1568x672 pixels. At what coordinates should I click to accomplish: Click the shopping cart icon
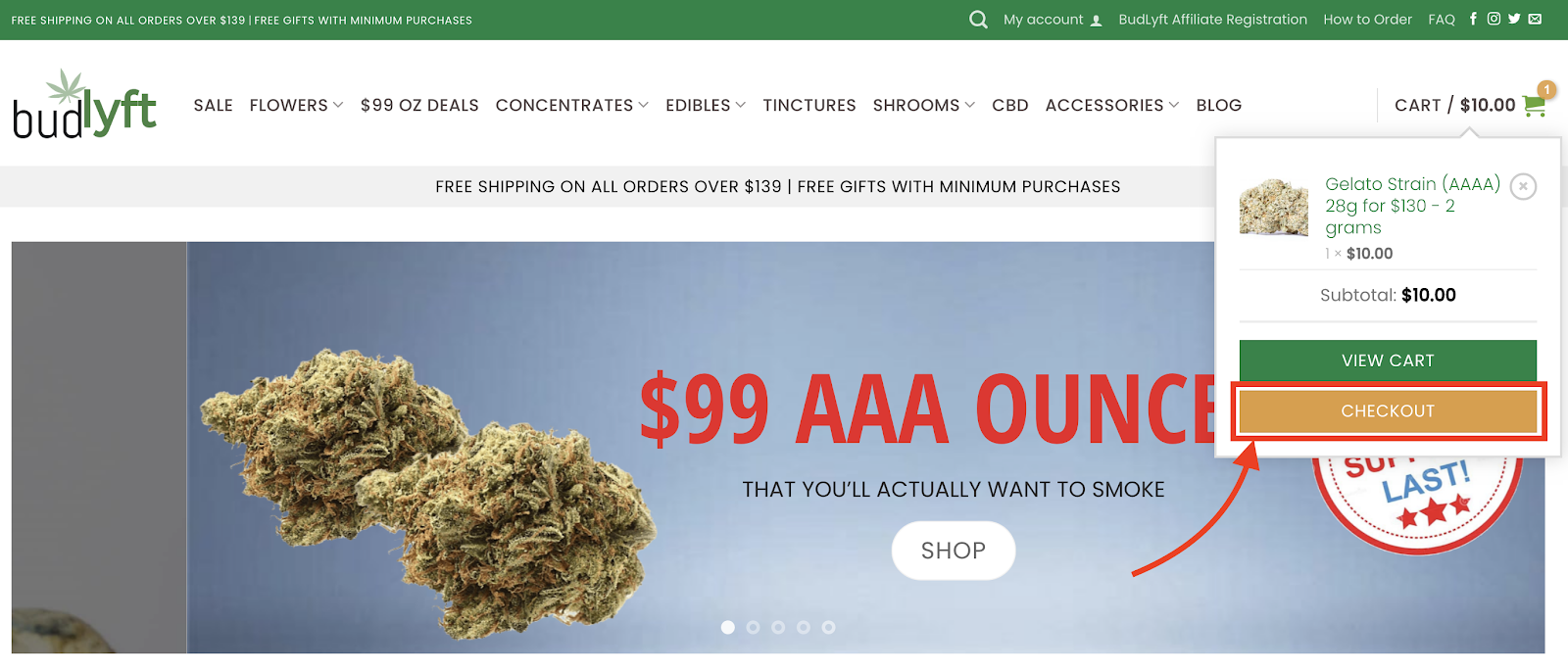(1535, 105)
